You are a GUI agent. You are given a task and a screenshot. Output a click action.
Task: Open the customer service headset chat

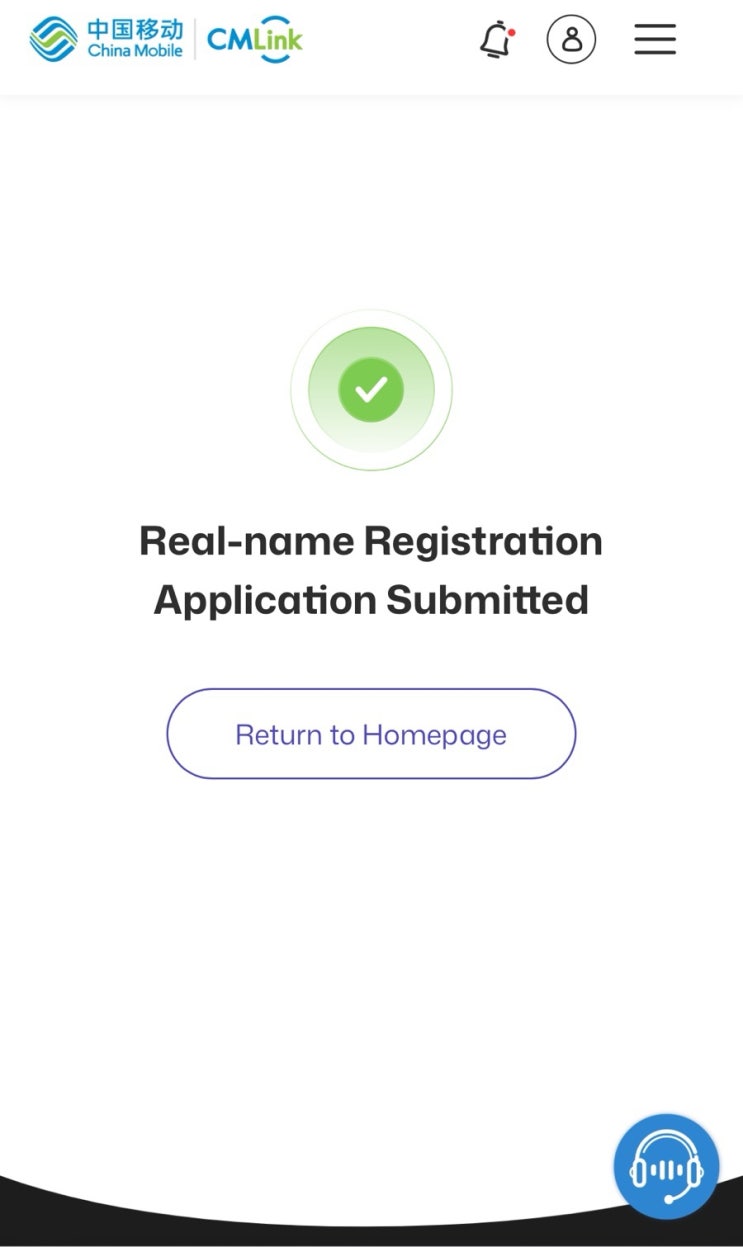[666, 1167]
